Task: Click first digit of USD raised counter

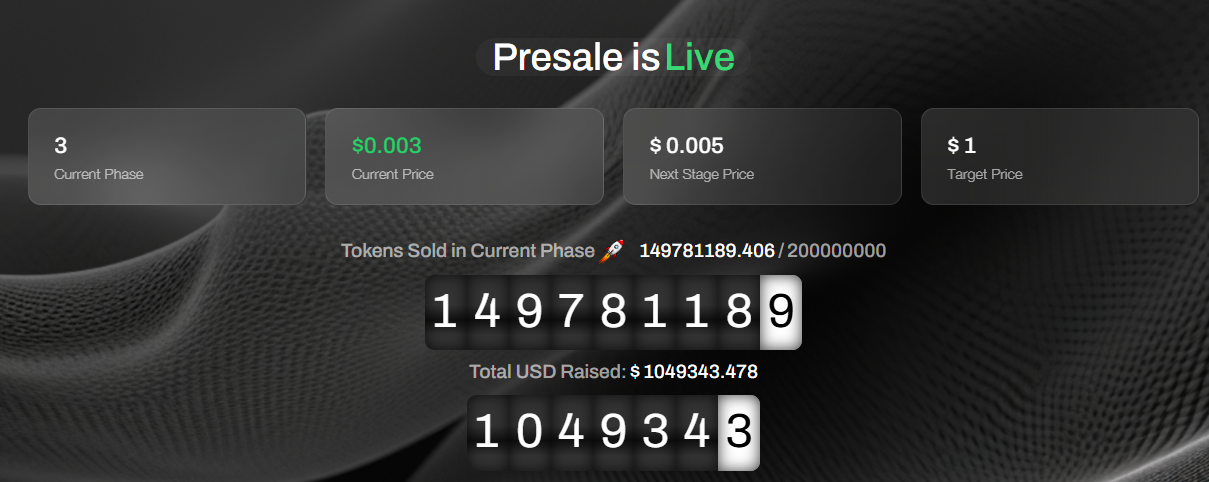Action: [x=487, y=432]
